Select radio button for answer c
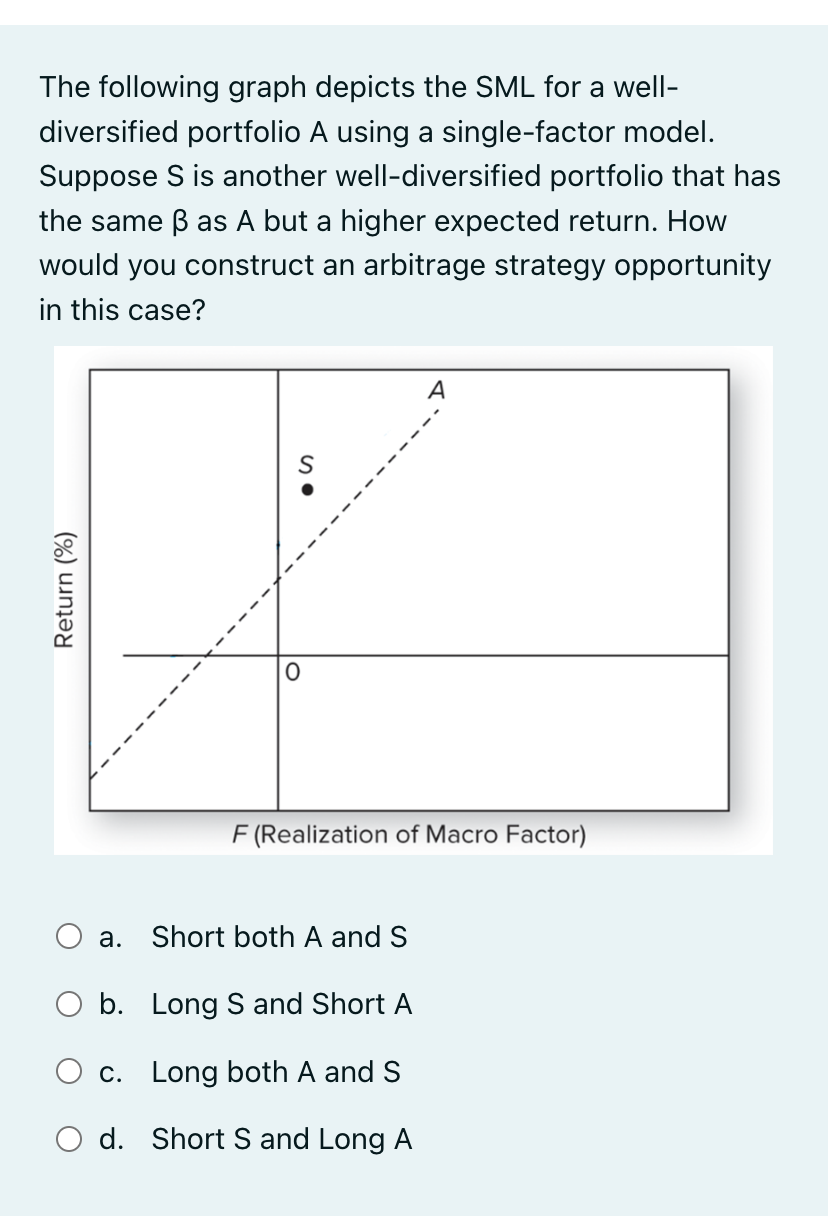This screenshot has width=828, height=1218. pyautogui.click(x=69, y=1072)
